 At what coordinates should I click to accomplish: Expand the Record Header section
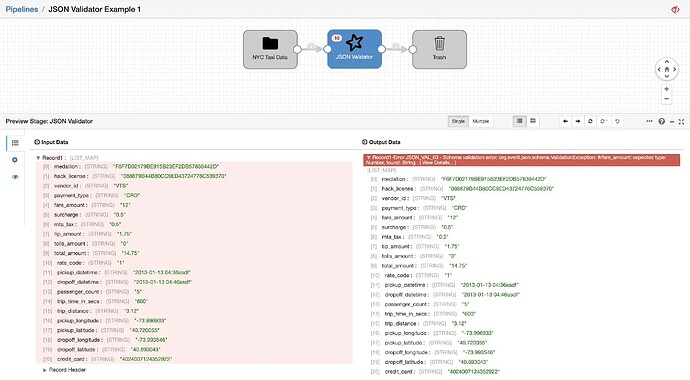click(x=44, y=370)
